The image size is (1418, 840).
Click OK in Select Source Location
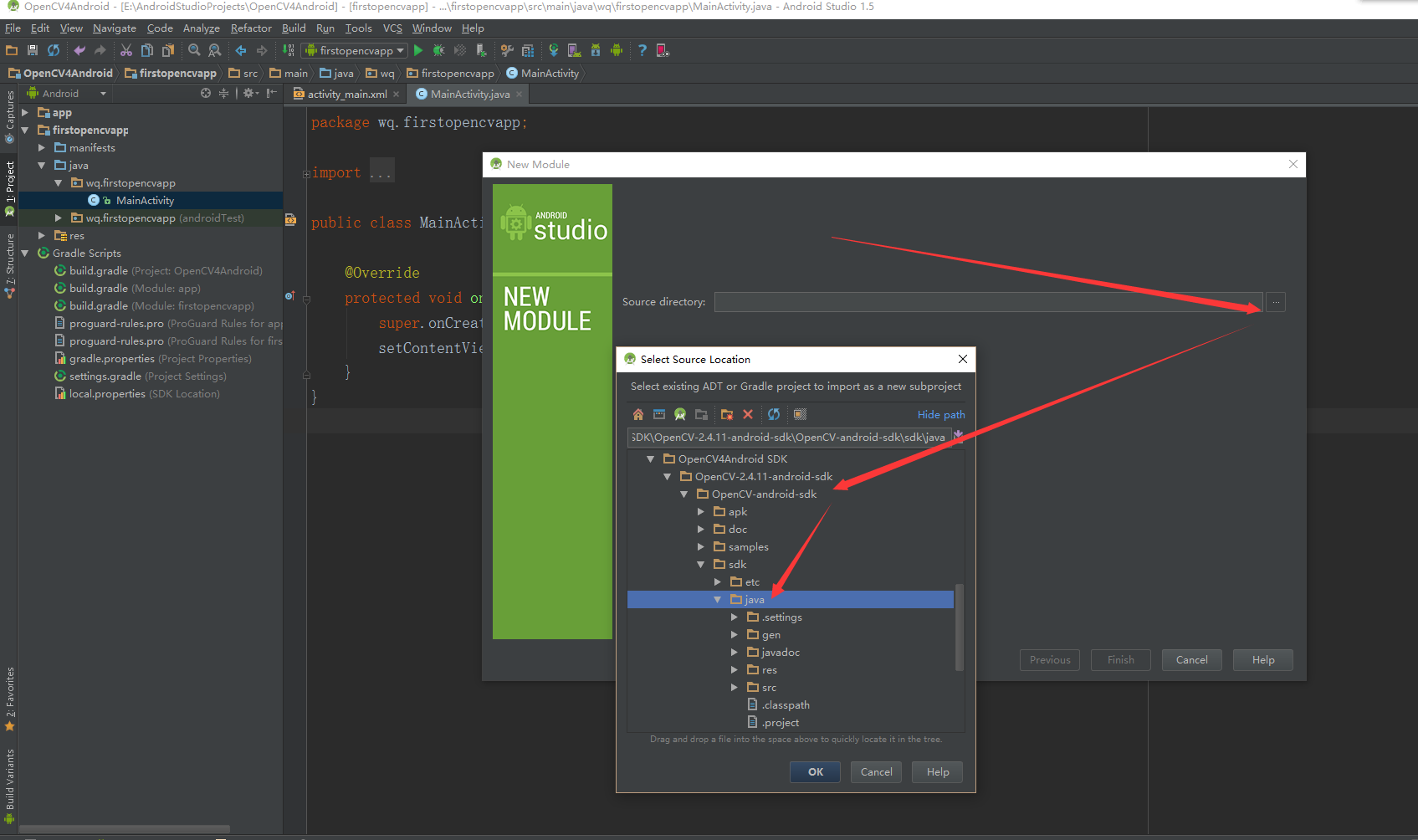point(816,771)
